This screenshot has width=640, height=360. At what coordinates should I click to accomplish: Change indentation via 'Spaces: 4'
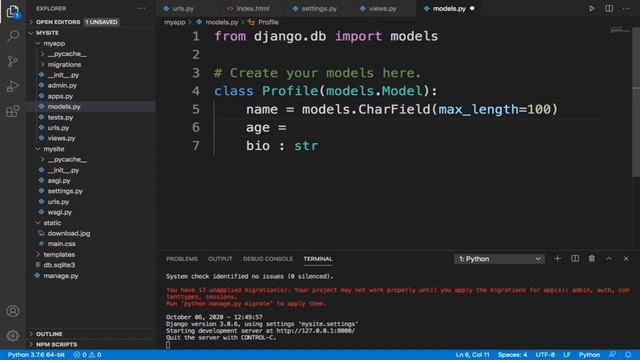[512, 355]
